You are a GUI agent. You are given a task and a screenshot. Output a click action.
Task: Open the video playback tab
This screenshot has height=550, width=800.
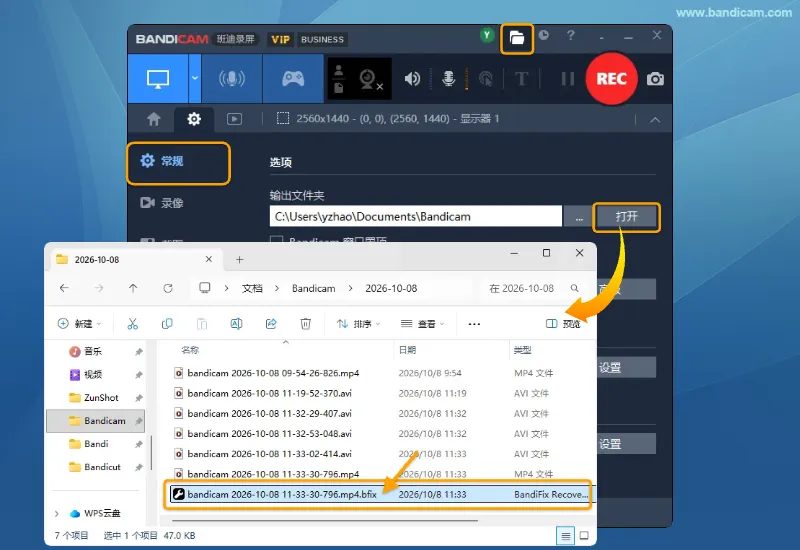234,119
